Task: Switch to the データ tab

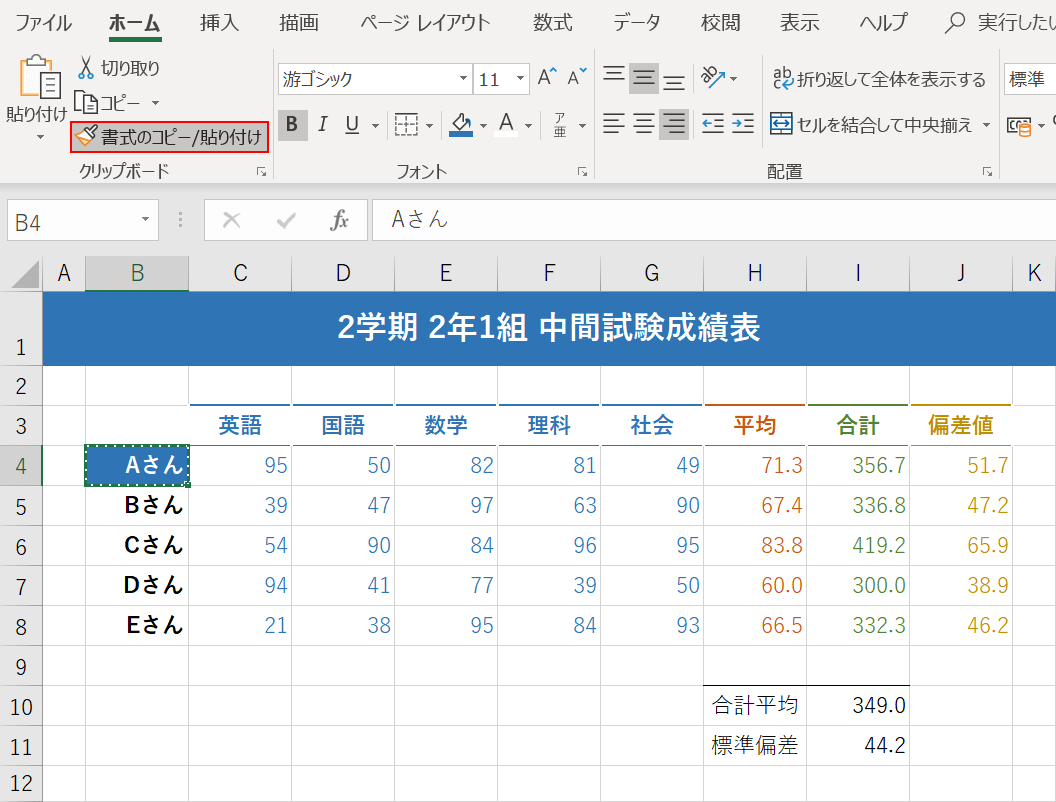Action: tap(636, 22)
